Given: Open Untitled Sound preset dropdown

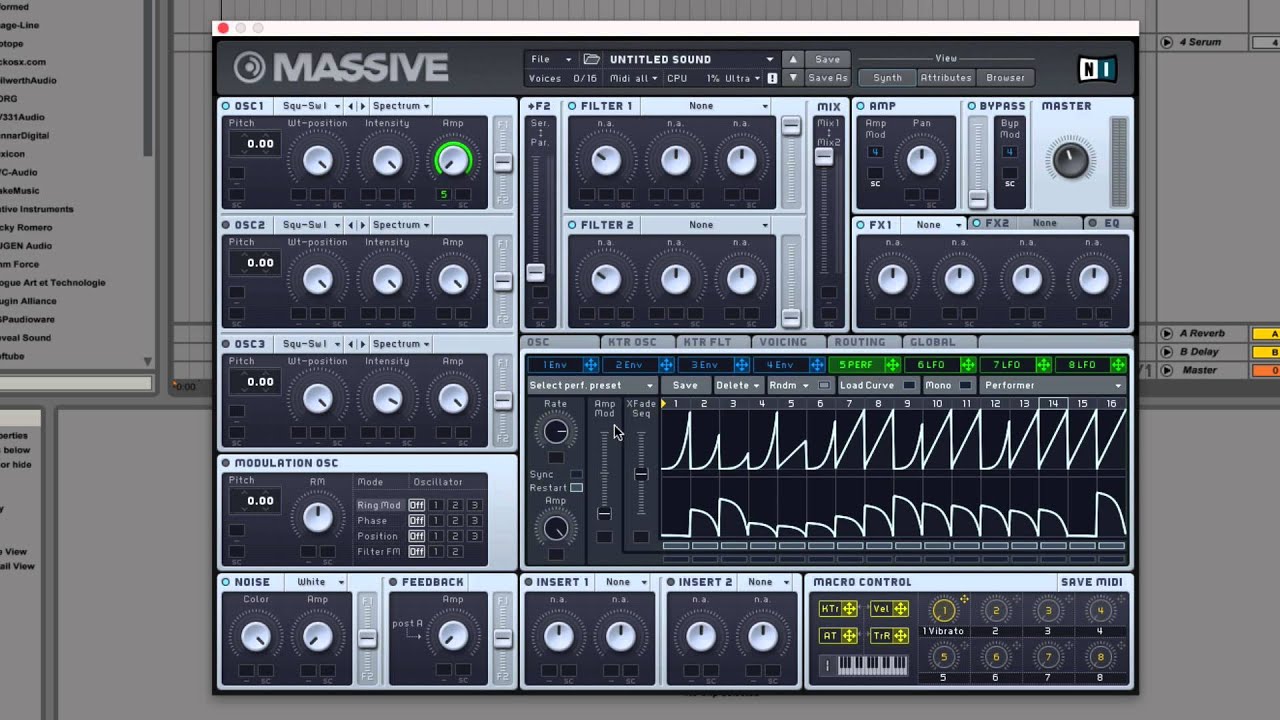Looking at the screenshot, I should point(691,59).
